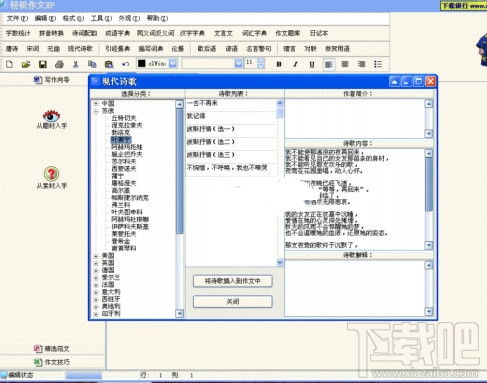Open the 唐诗 reference
487x383 pixels.
[x=12, y=49]
